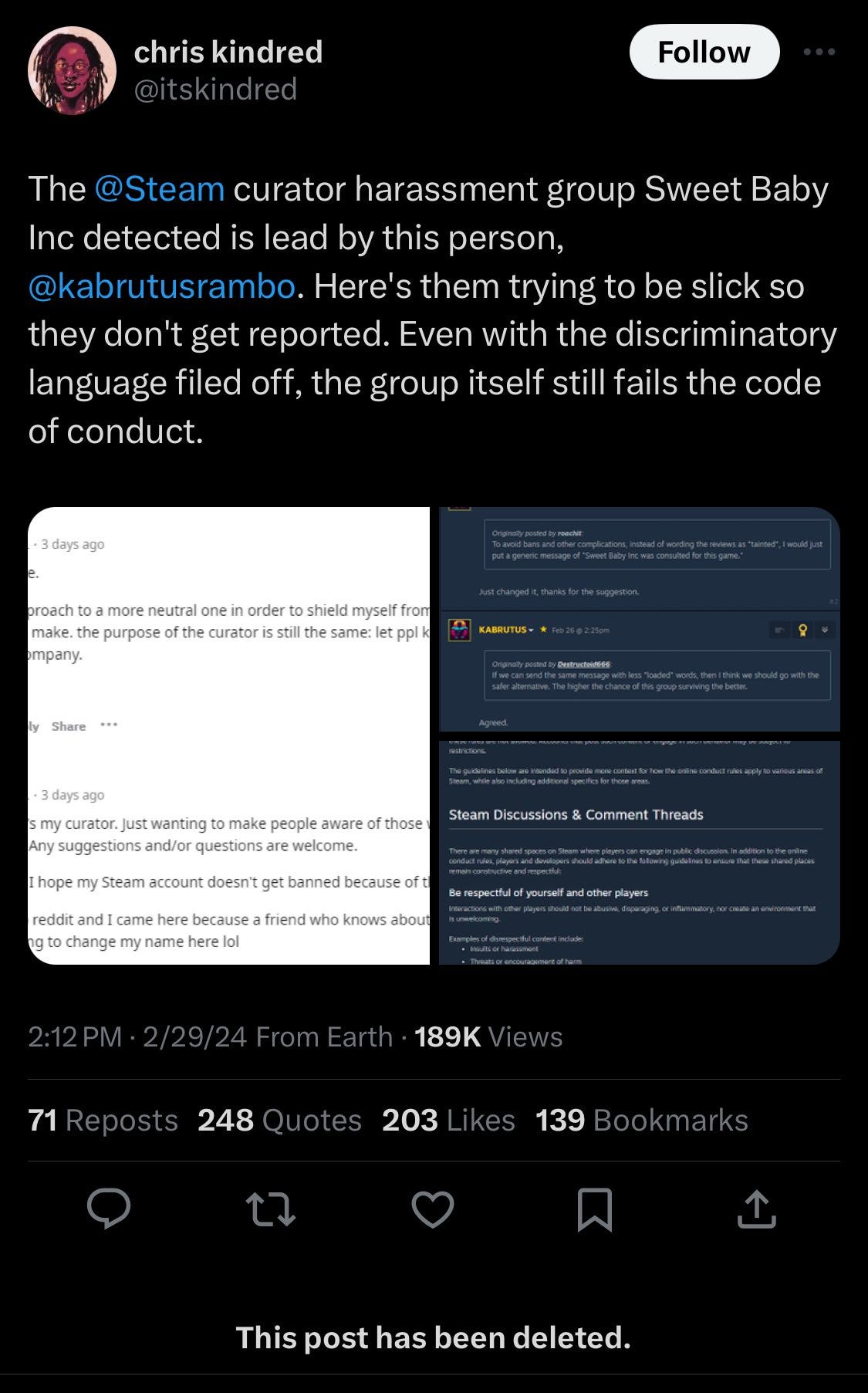
Task: Click the Follow button
Action: [x=704, y=51]
